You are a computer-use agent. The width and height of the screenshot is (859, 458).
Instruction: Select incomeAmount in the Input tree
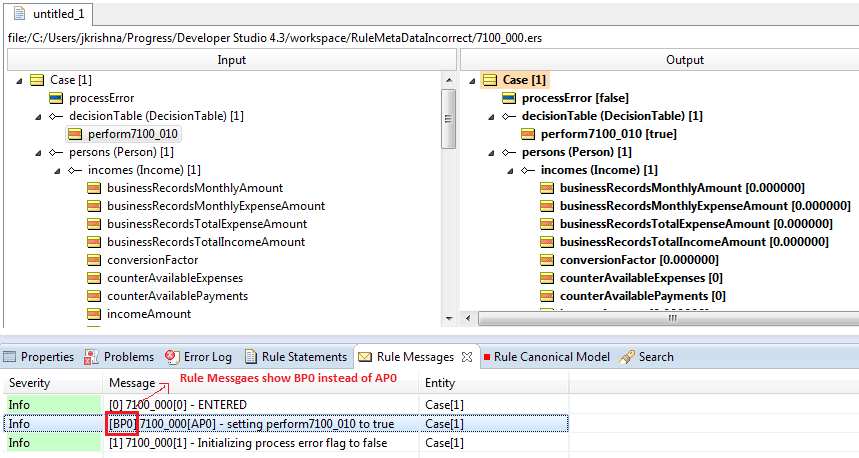point(149,314)
